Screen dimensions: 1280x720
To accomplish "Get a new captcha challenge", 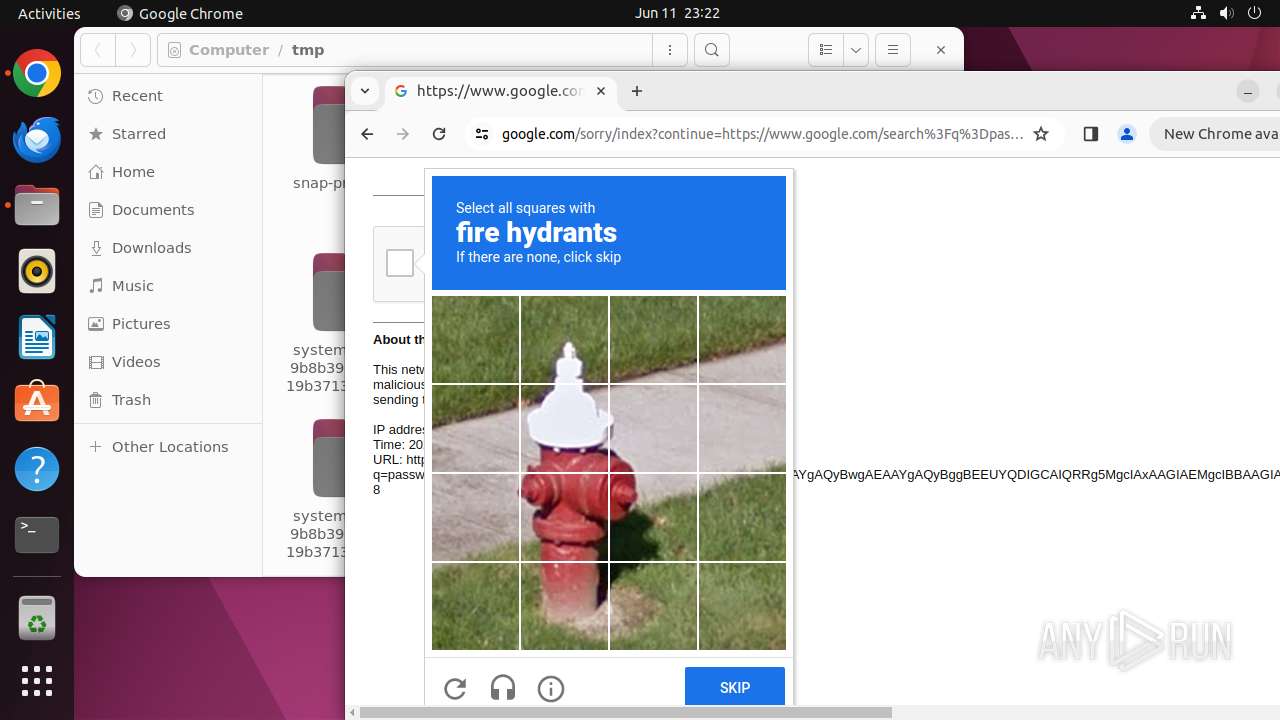I will click(x=455, y=688).
